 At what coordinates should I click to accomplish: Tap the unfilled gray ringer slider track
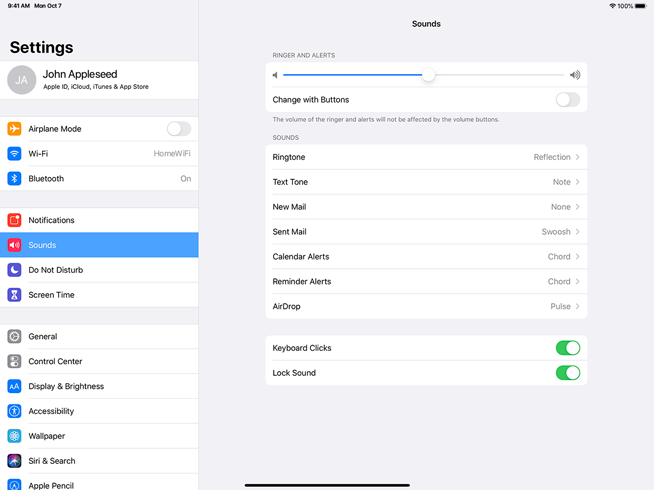[499, 75]
